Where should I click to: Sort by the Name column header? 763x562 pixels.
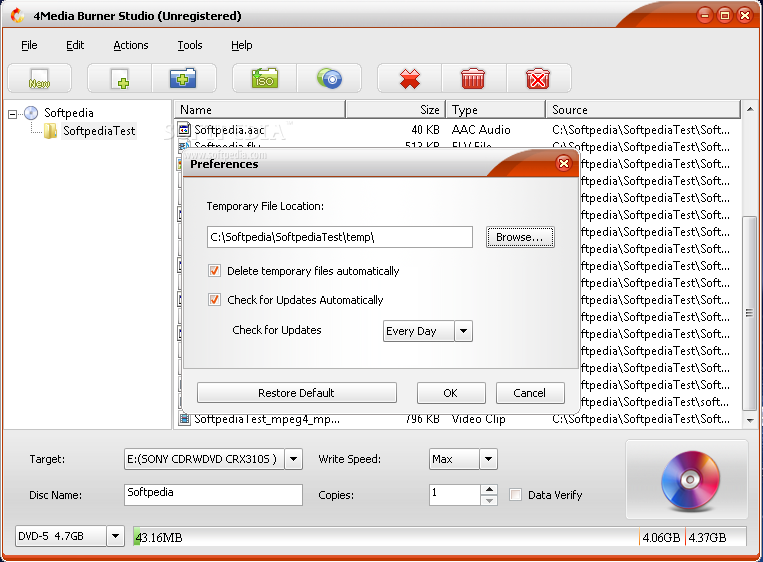click(260, 109)
